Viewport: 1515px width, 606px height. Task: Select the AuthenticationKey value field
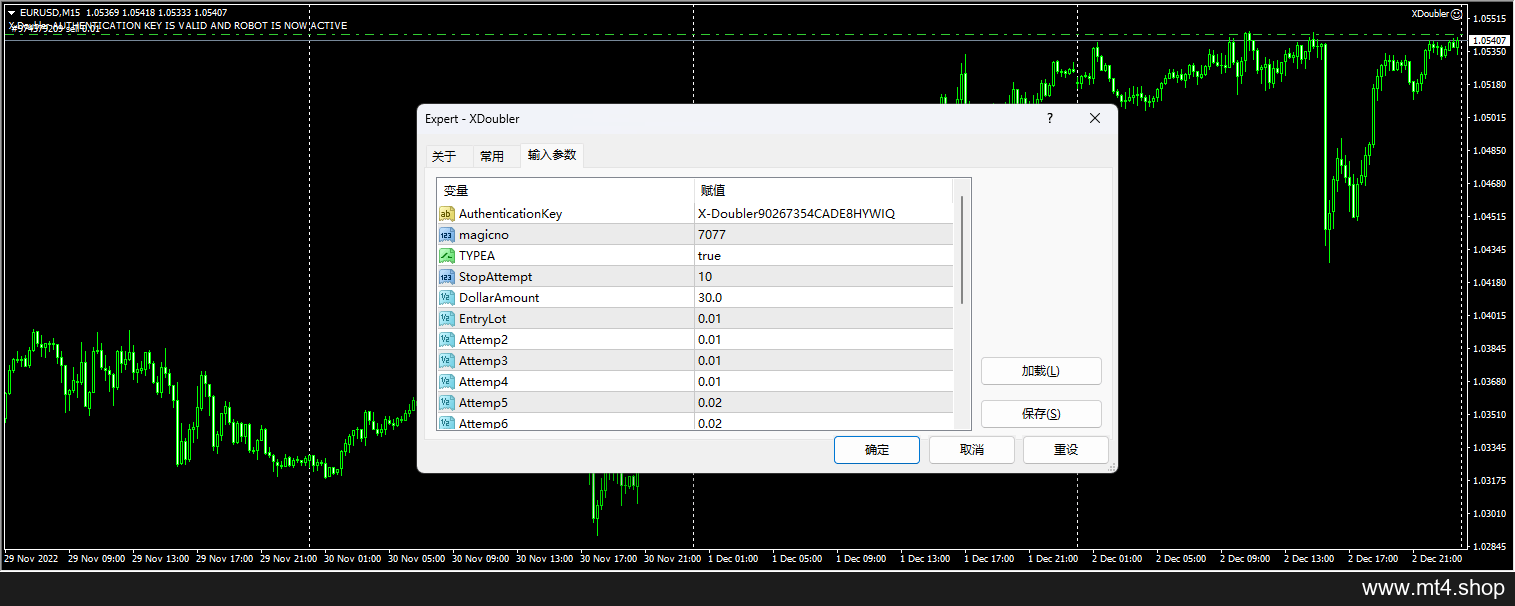click(824, 214)
